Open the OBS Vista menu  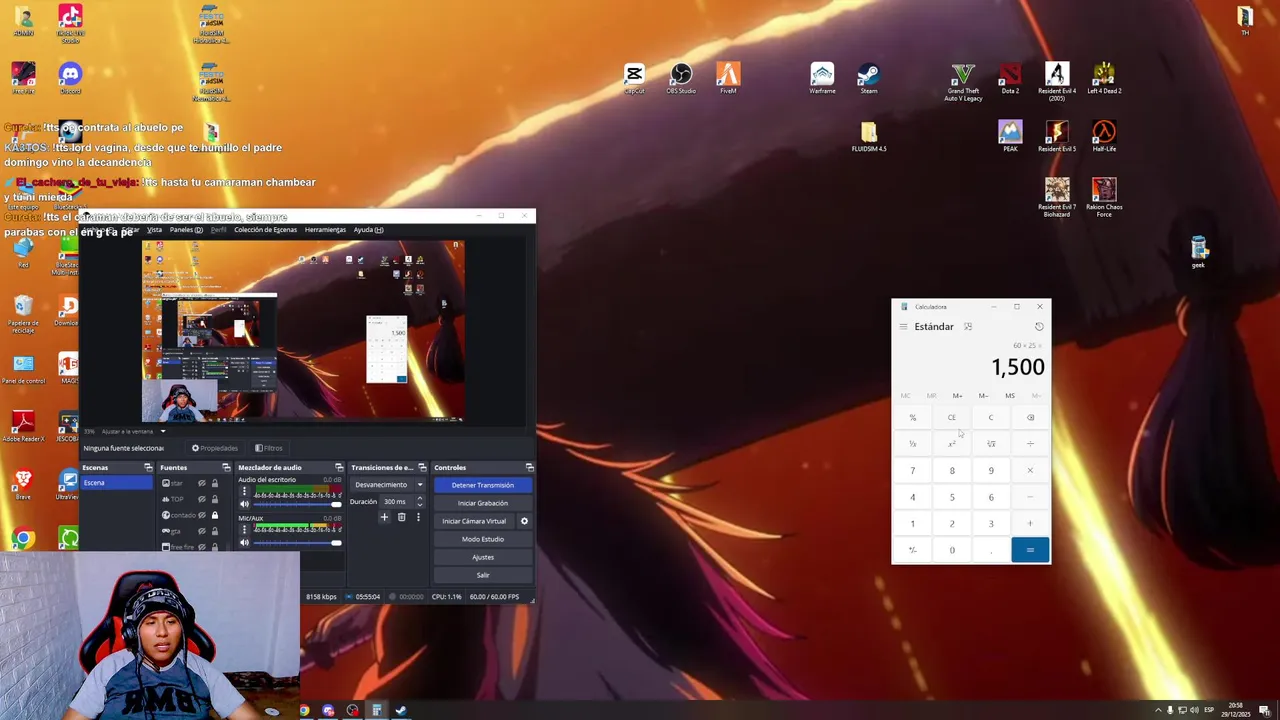[x=154, y=230]
